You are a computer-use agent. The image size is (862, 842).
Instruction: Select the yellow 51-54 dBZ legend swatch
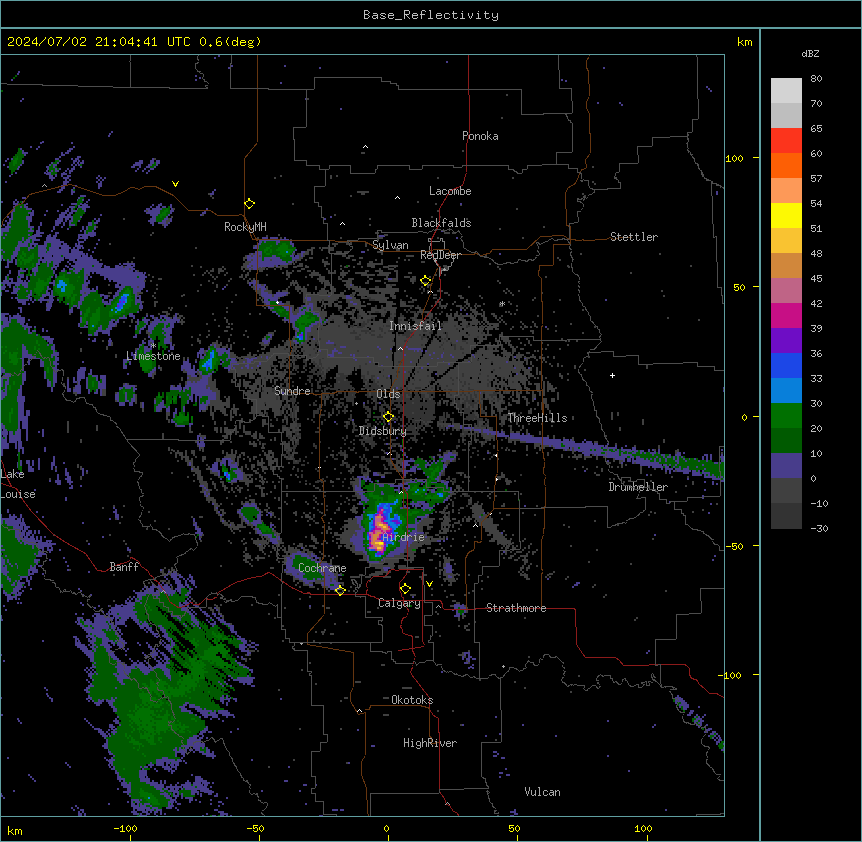coord(786,215)
